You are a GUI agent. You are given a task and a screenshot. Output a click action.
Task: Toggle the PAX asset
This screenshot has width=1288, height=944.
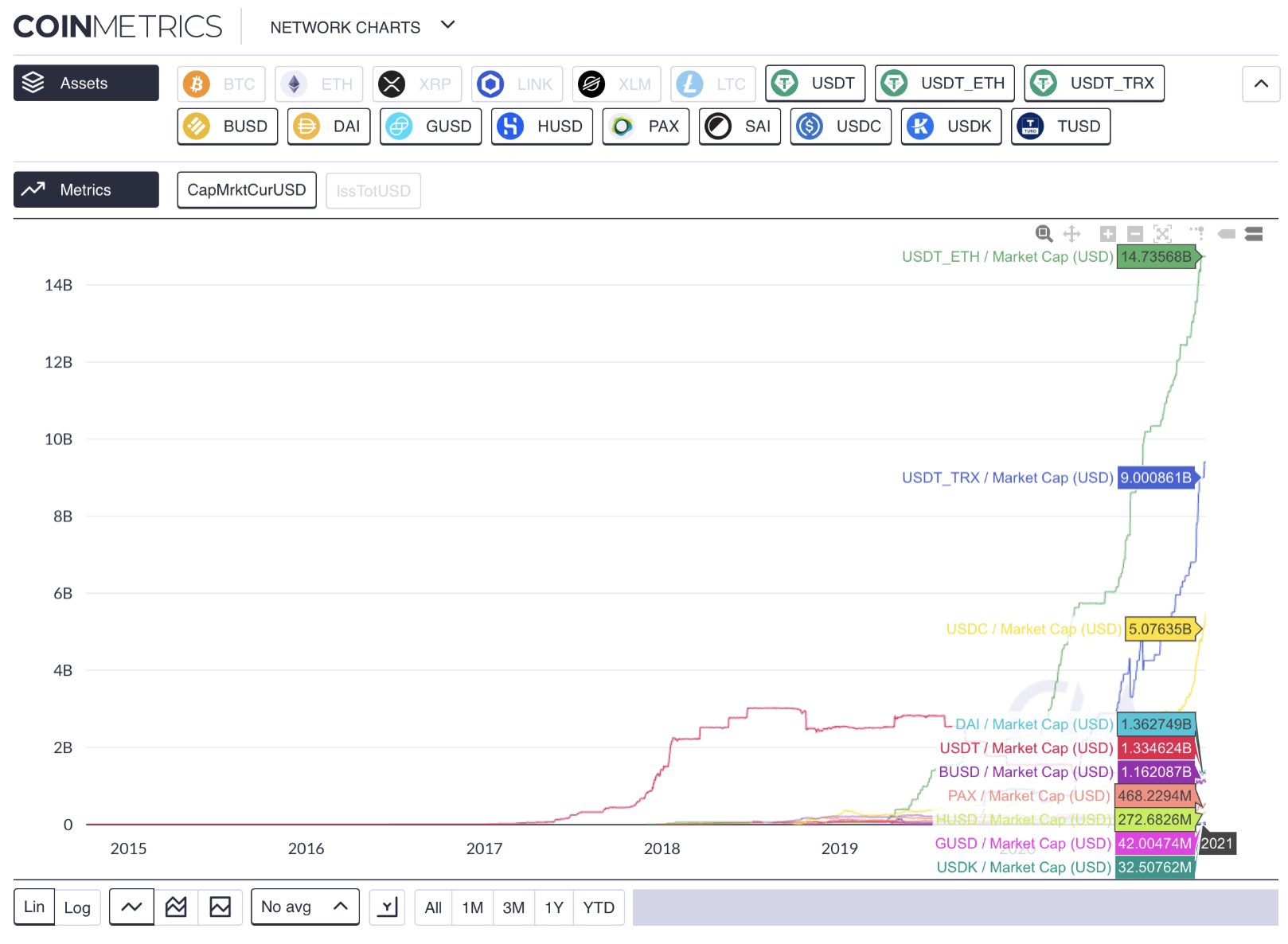[646, 126]
